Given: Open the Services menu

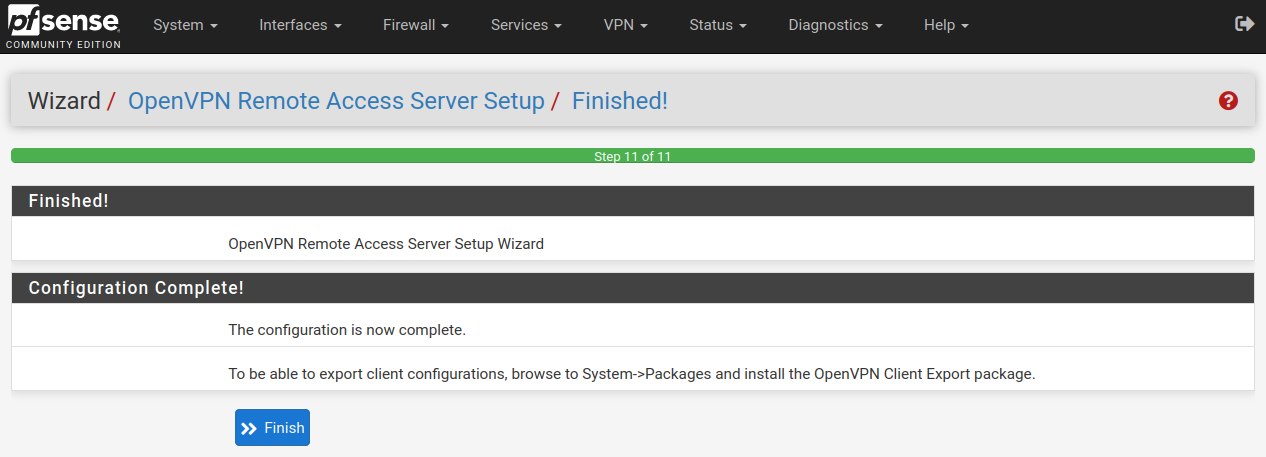Looking at the screenshot, I should [x=526, y=25].
